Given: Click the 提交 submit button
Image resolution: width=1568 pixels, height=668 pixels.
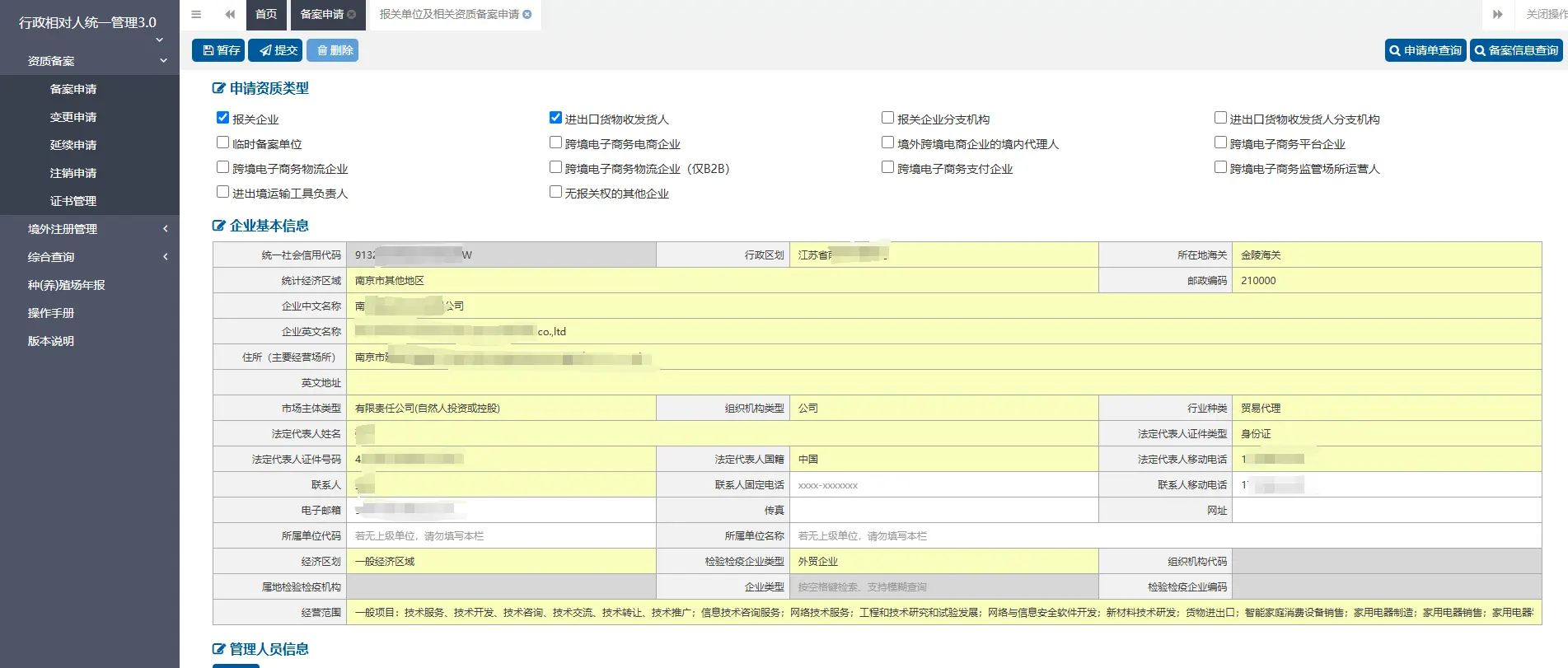Looking at the screenshot, I should 275,50.
